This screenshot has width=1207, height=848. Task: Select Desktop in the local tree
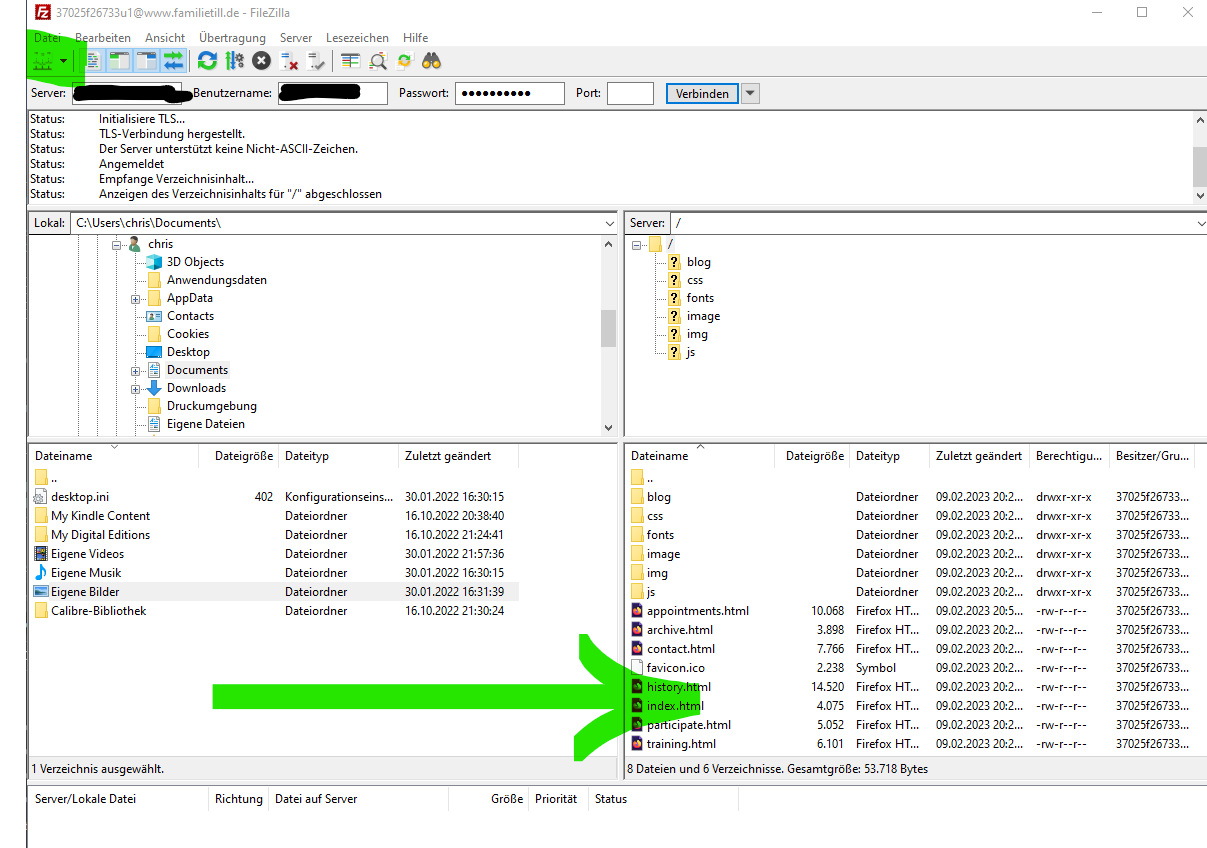tap(188, 352)
